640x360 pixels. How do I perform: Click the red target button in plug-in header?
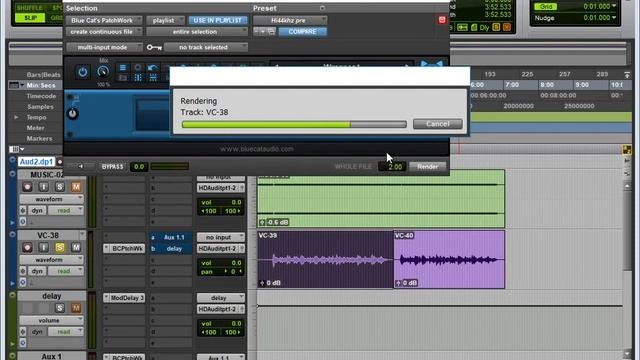pyautogui.click(x=442, y=20)
